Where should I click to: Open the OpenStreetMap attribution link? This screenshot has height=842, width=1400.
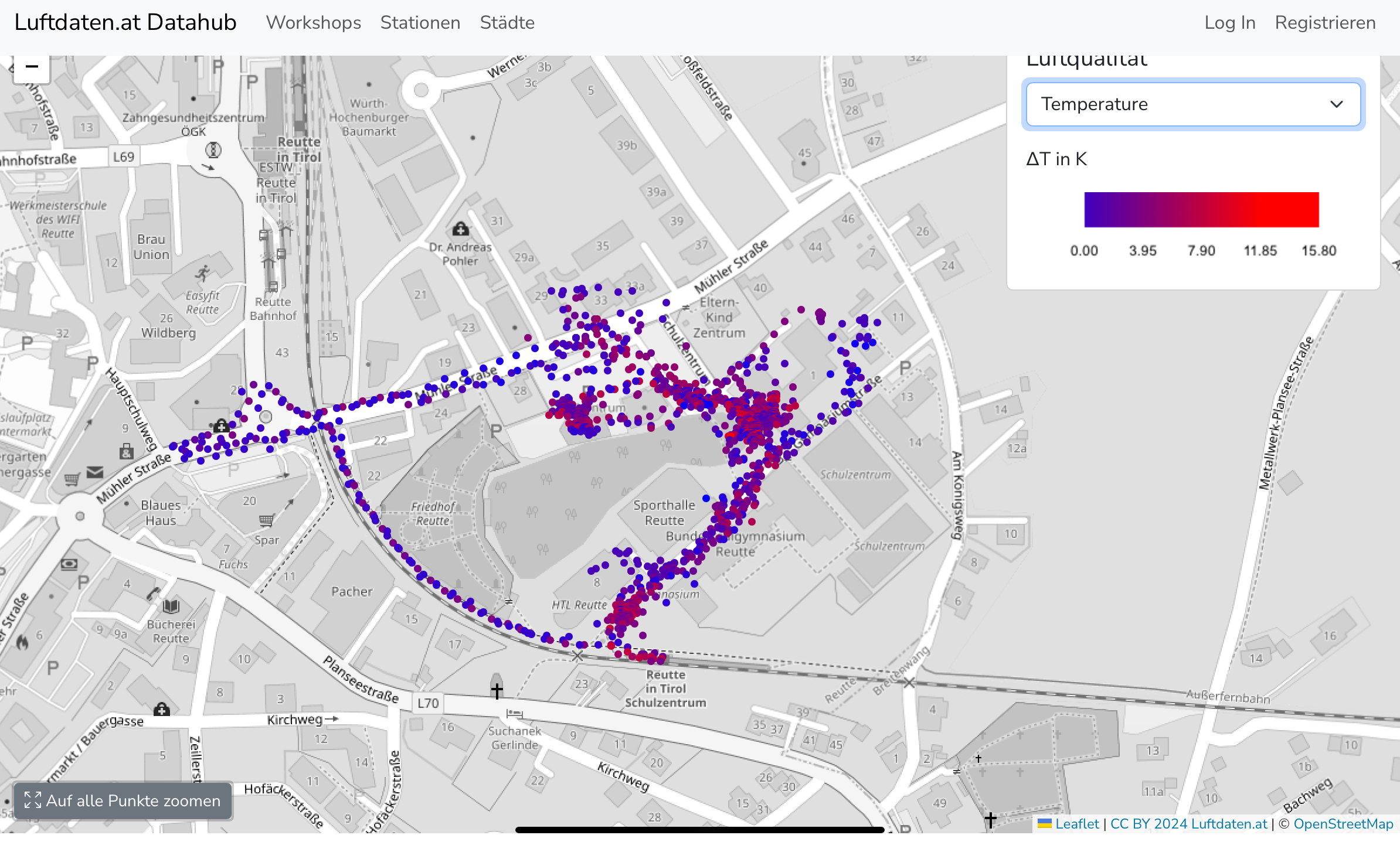pos(1343,824)
